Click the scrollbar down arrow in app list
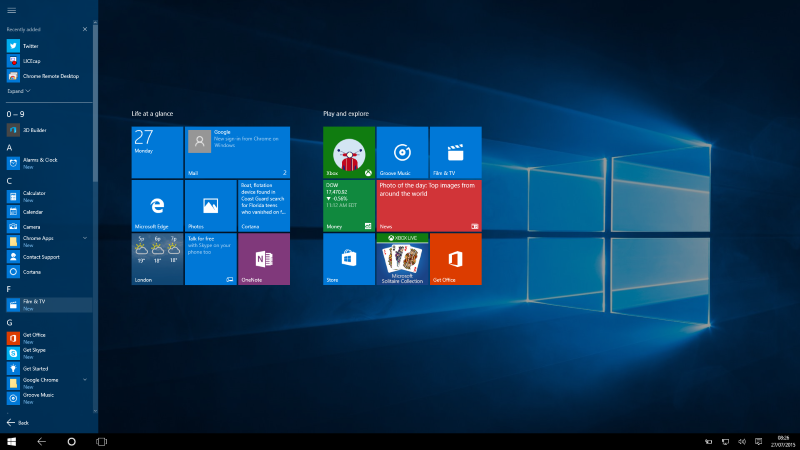This screenshot has width=800, height=450. (x=95, y=411)
